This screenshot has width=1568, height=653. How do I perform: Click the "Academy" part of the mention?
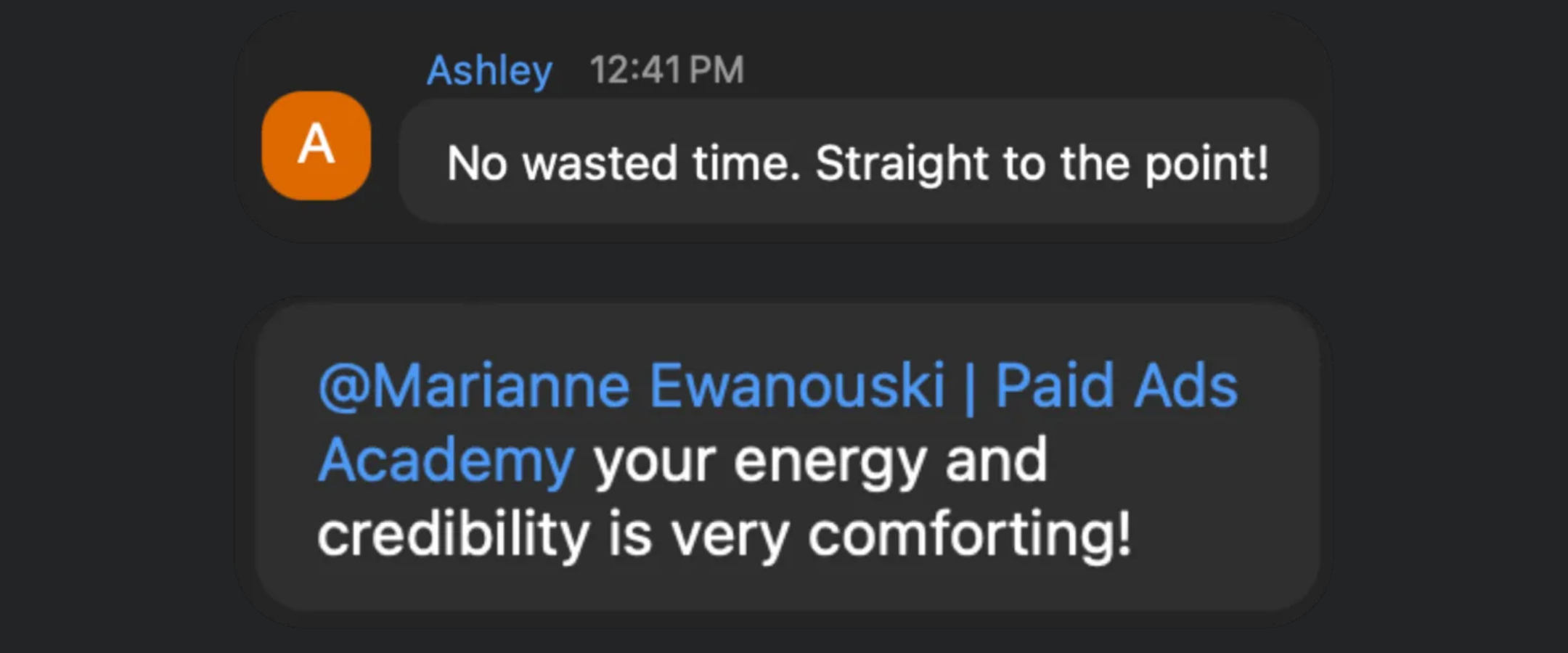pyautogui.click(x=446, y=461)
